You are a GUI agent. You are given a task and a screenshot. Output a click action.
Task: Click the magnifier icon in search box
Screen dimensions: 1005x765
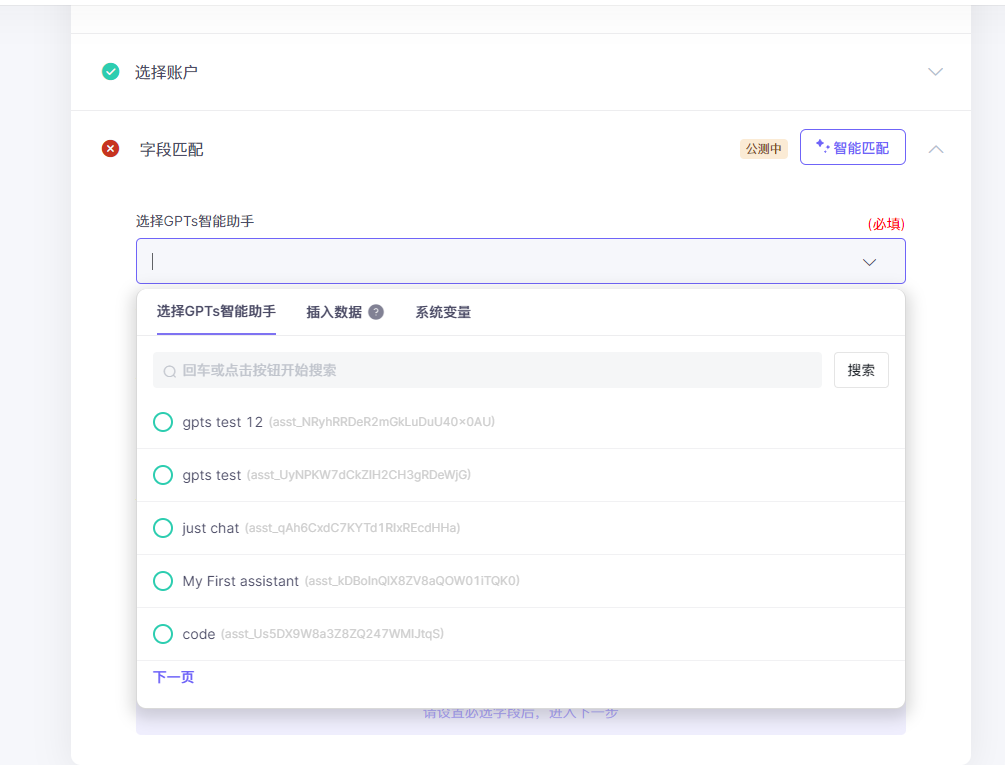tap(170, 371)
